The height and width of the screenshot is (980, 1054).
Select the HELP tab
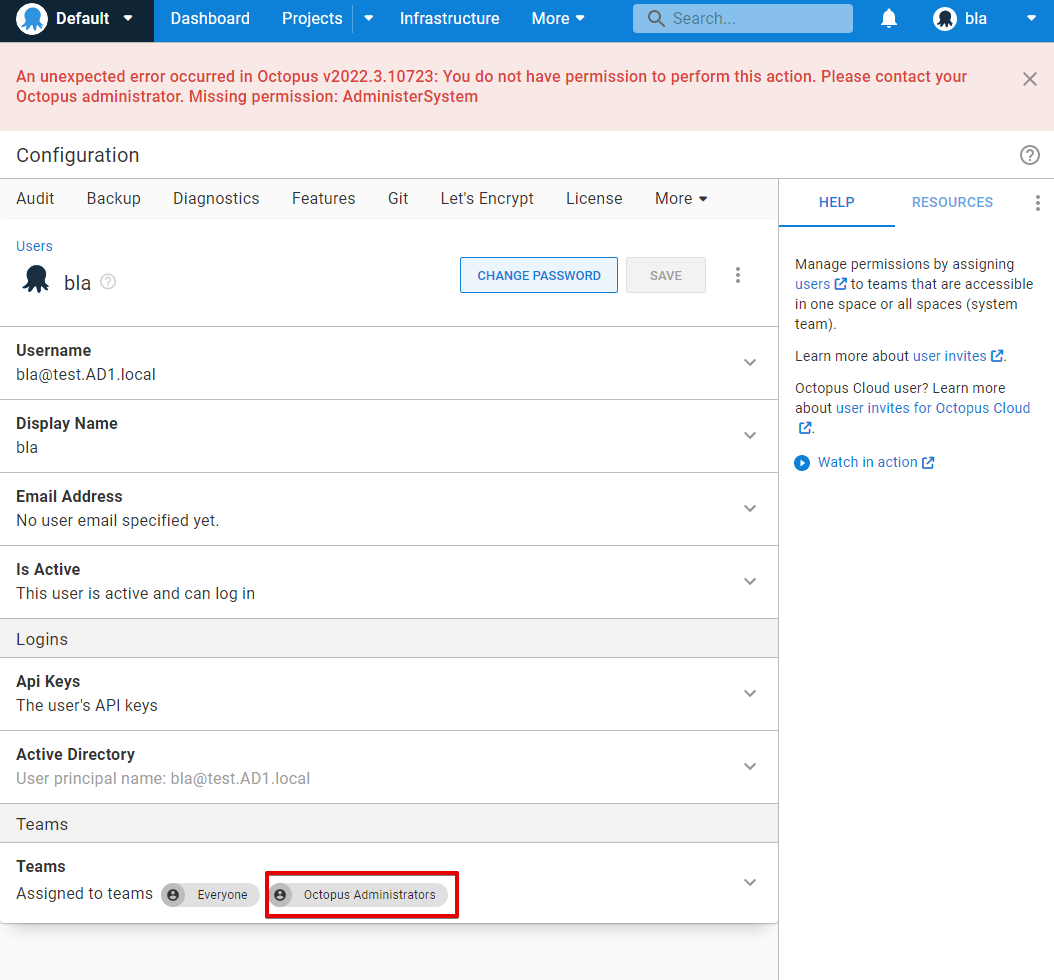[836, 202]
